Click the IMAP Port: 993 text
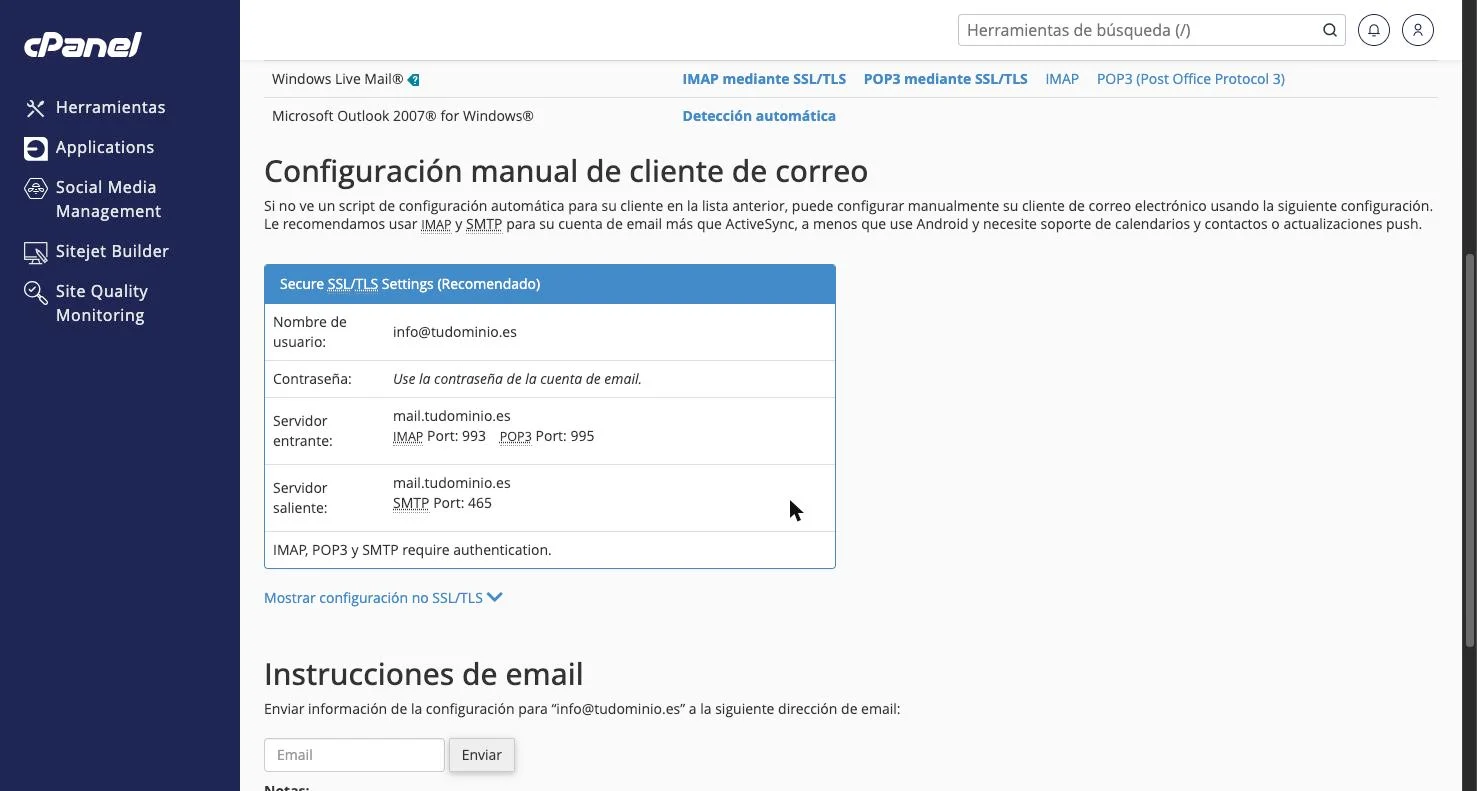Image resolution: width=1477 pixels, height=791 pixels. click(439, 436)
